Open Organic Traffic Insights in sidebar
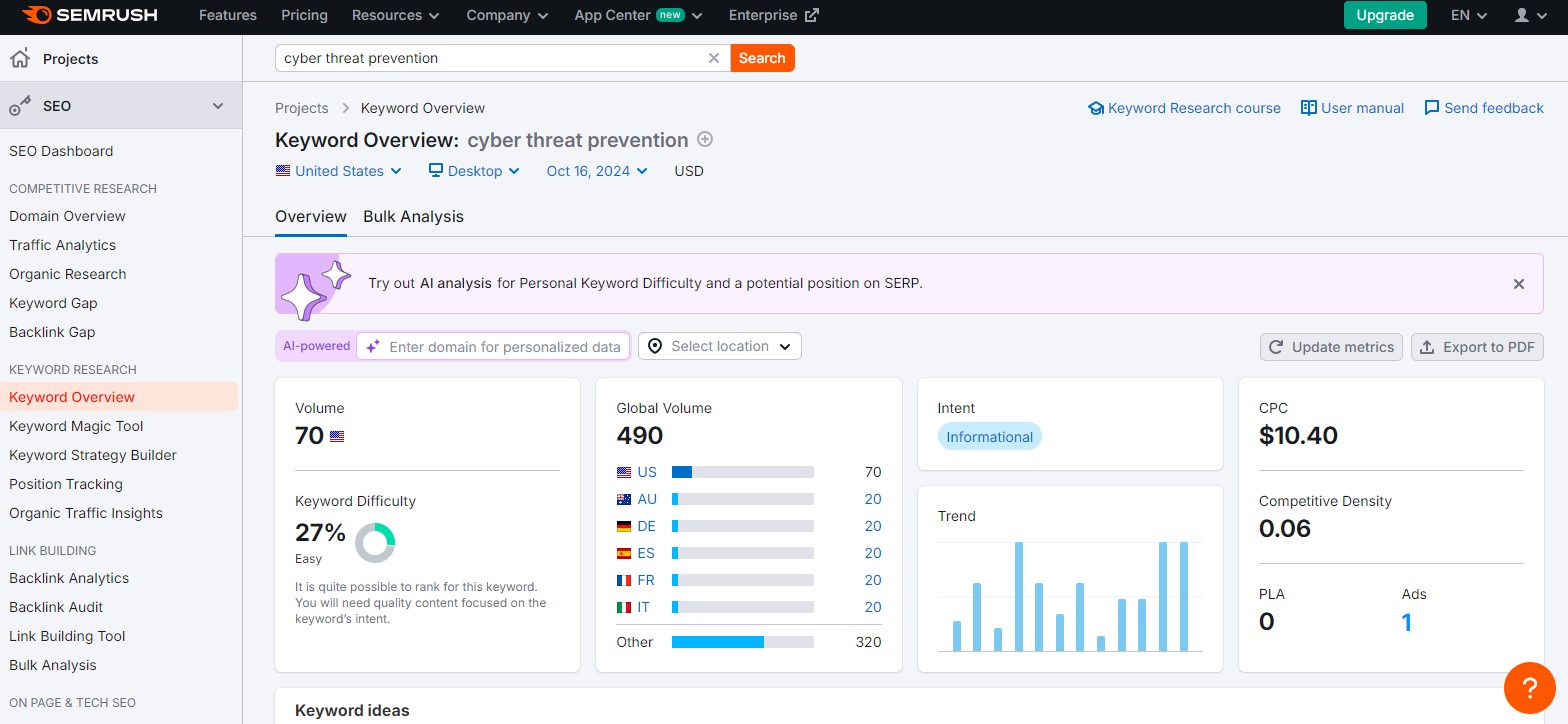The image size is (1568, 724). (86, 513)
